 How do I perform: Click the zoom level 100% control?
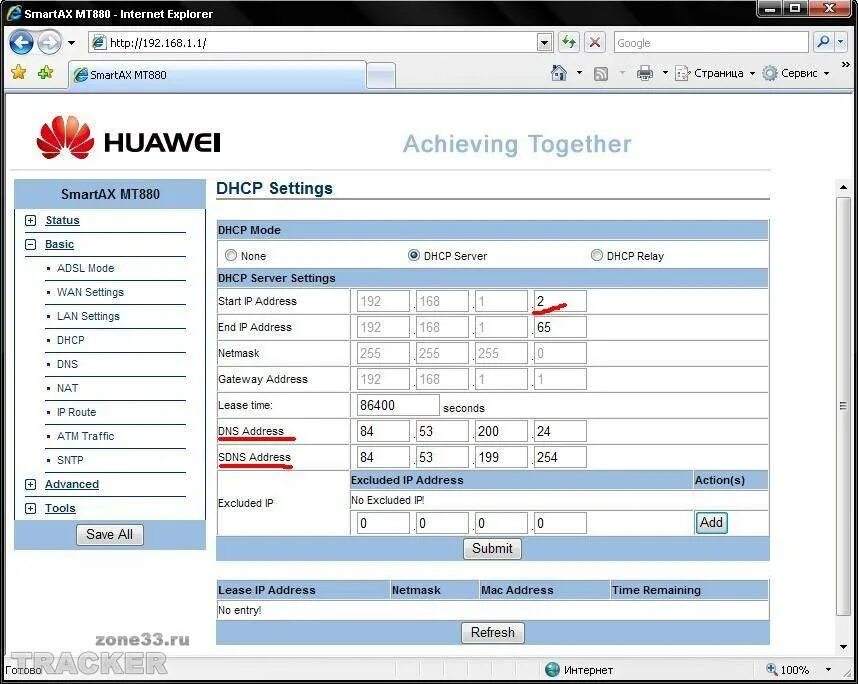788,670
